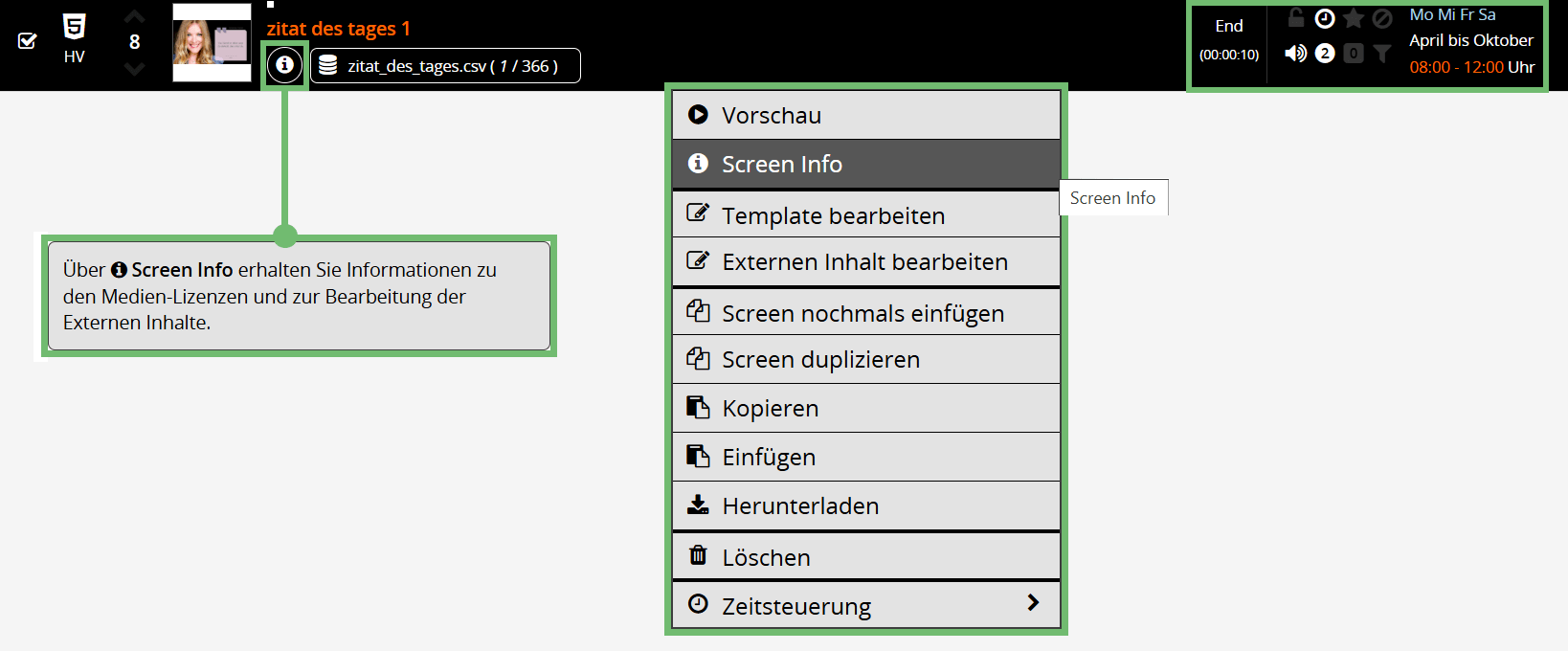
Task: Move screen position down with arrow
Action: point(135,69)
